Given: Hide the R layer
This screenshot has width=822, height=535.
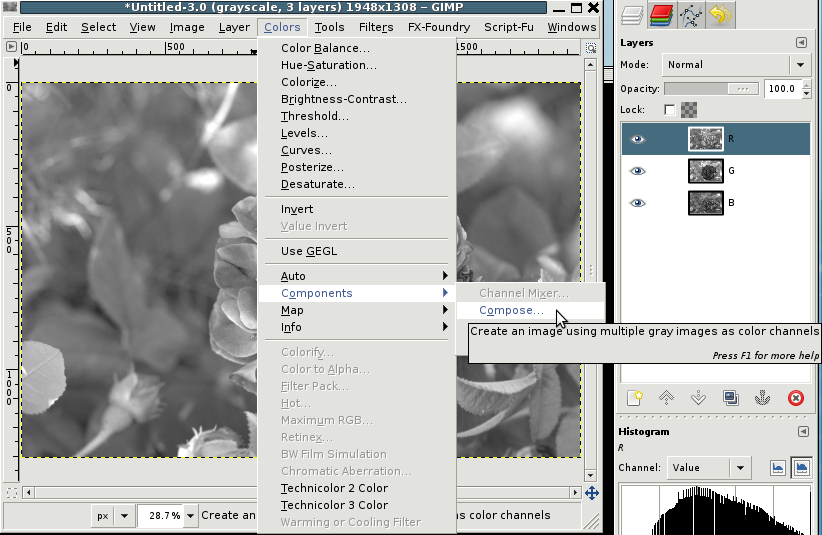Looking at the screenshot, I should point(637,139).
